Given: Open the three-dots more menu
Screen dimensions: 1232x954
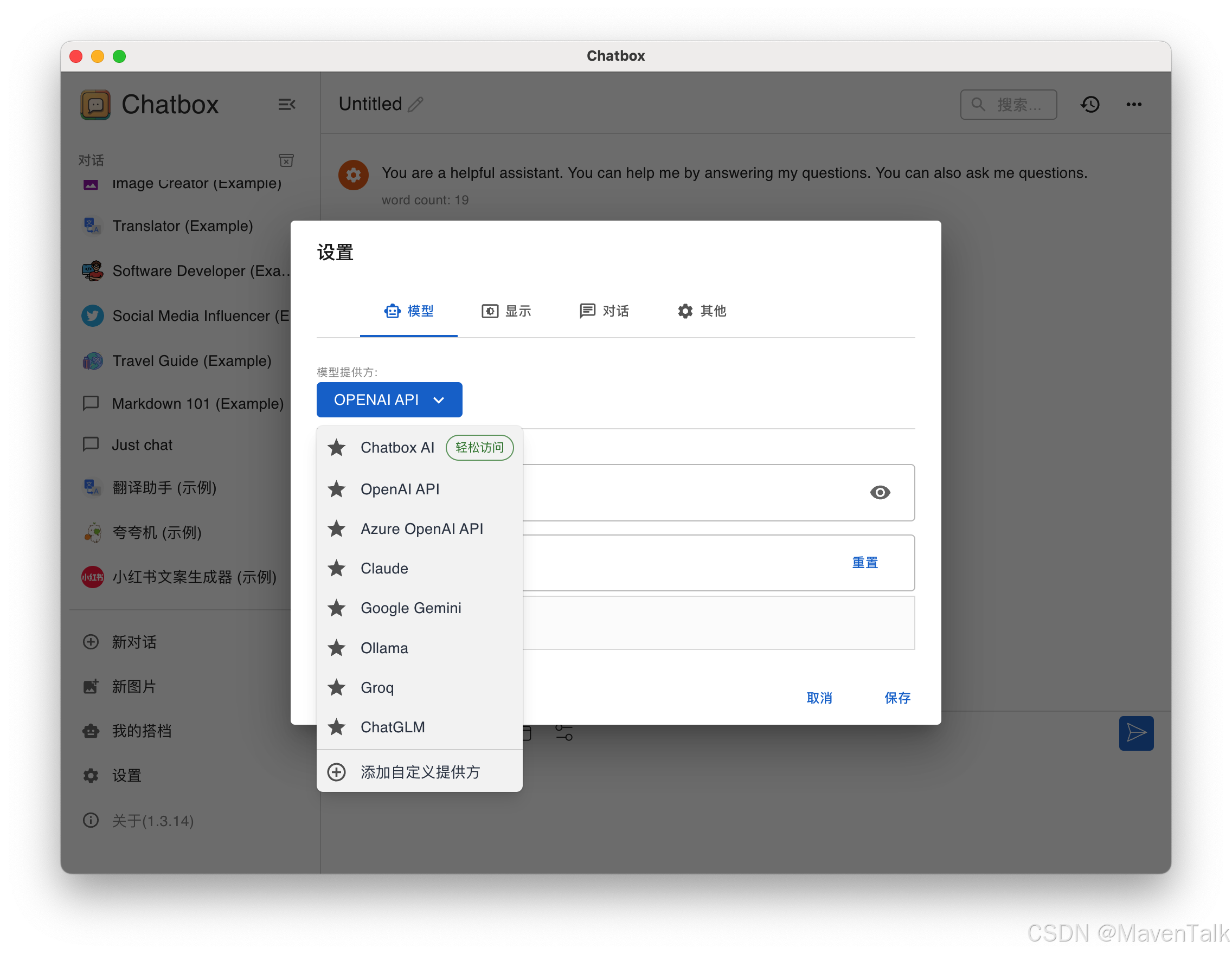Looking at the screenshot, I should click(x=1134, y=104).
